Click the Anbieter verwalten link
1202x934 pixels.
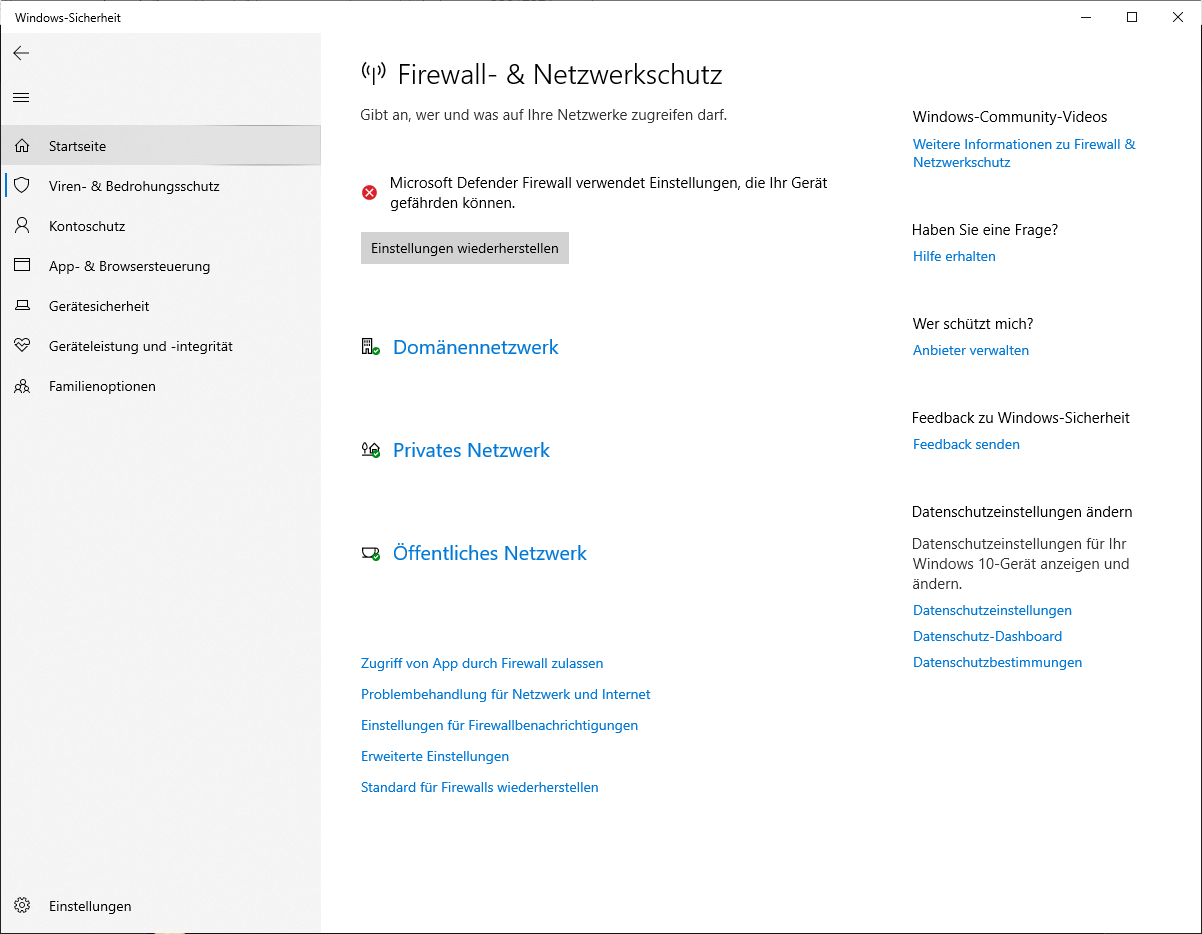[x=971, y=350]
